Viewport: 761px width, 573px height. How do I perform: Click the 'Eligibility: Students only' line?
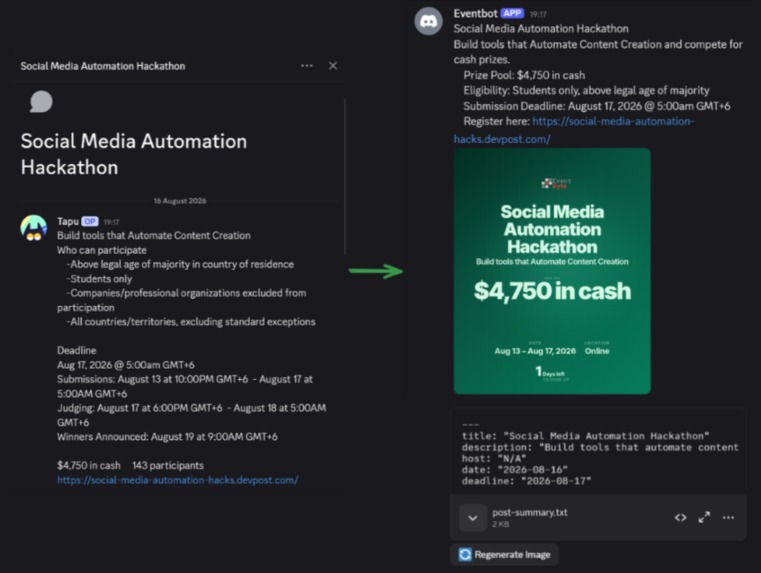[586, 91]
